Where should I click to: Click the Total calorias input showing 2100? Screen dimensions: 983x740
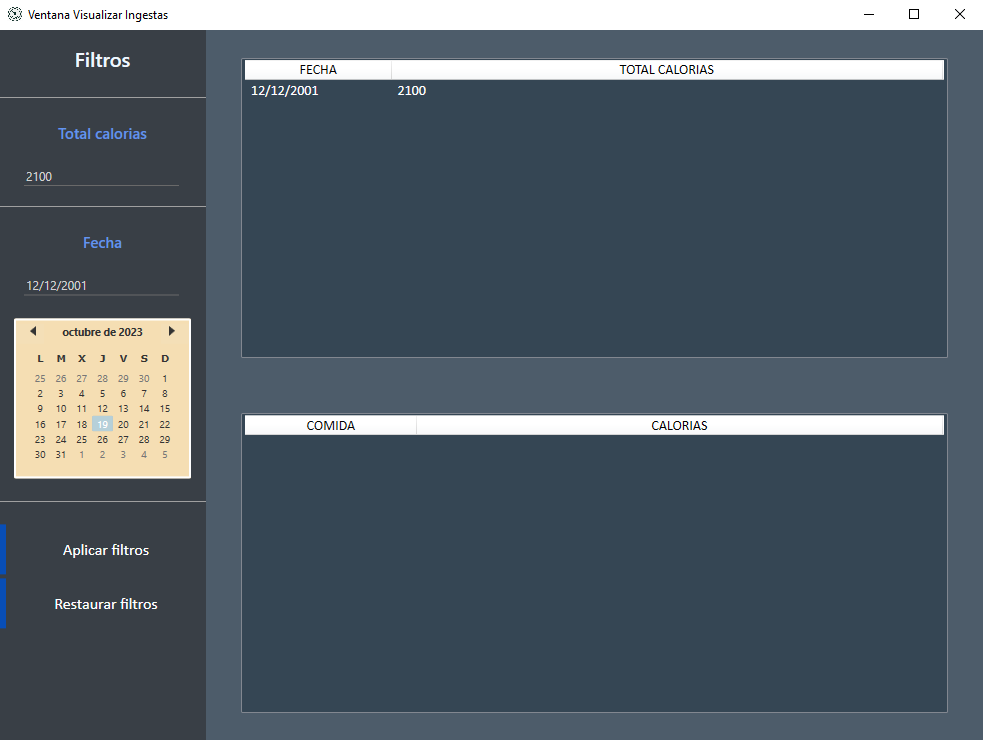point(100,176)
